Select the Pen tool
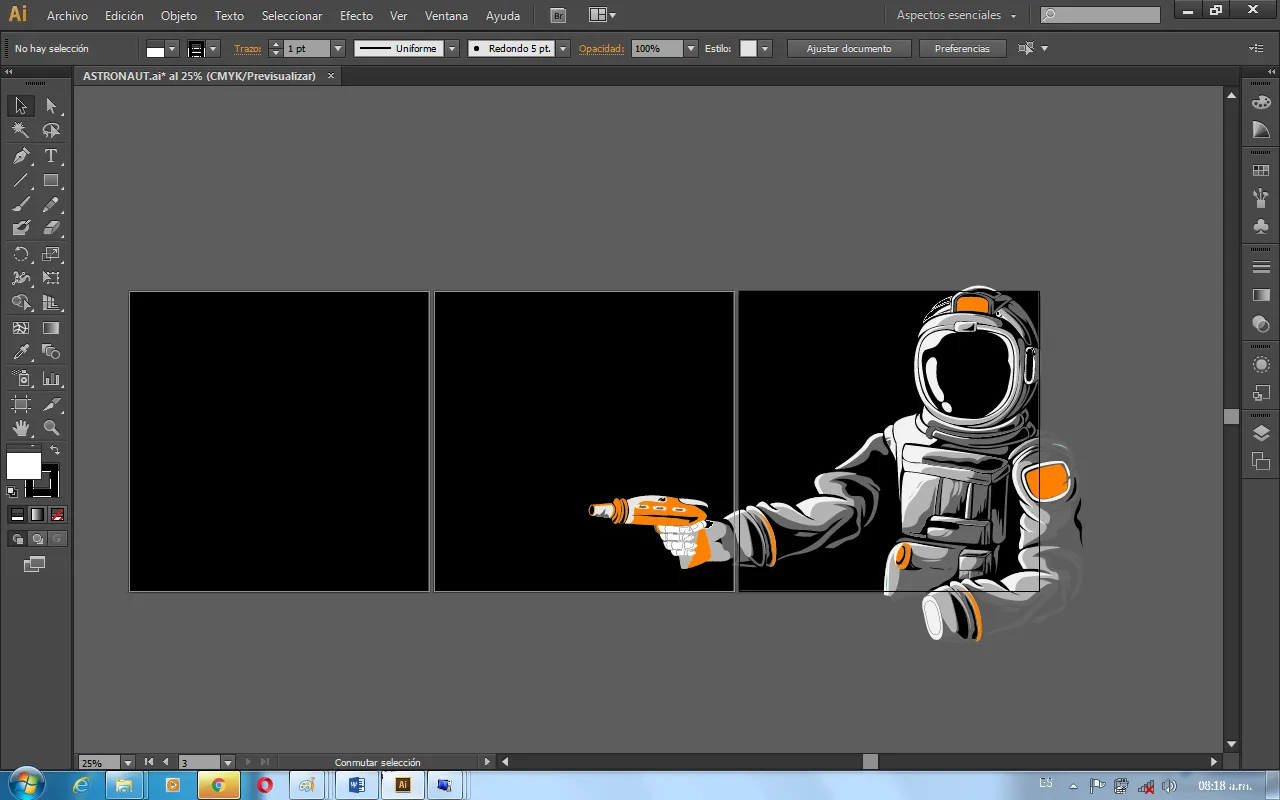Viewport: 1280px width, 800px height. [21, 156]
